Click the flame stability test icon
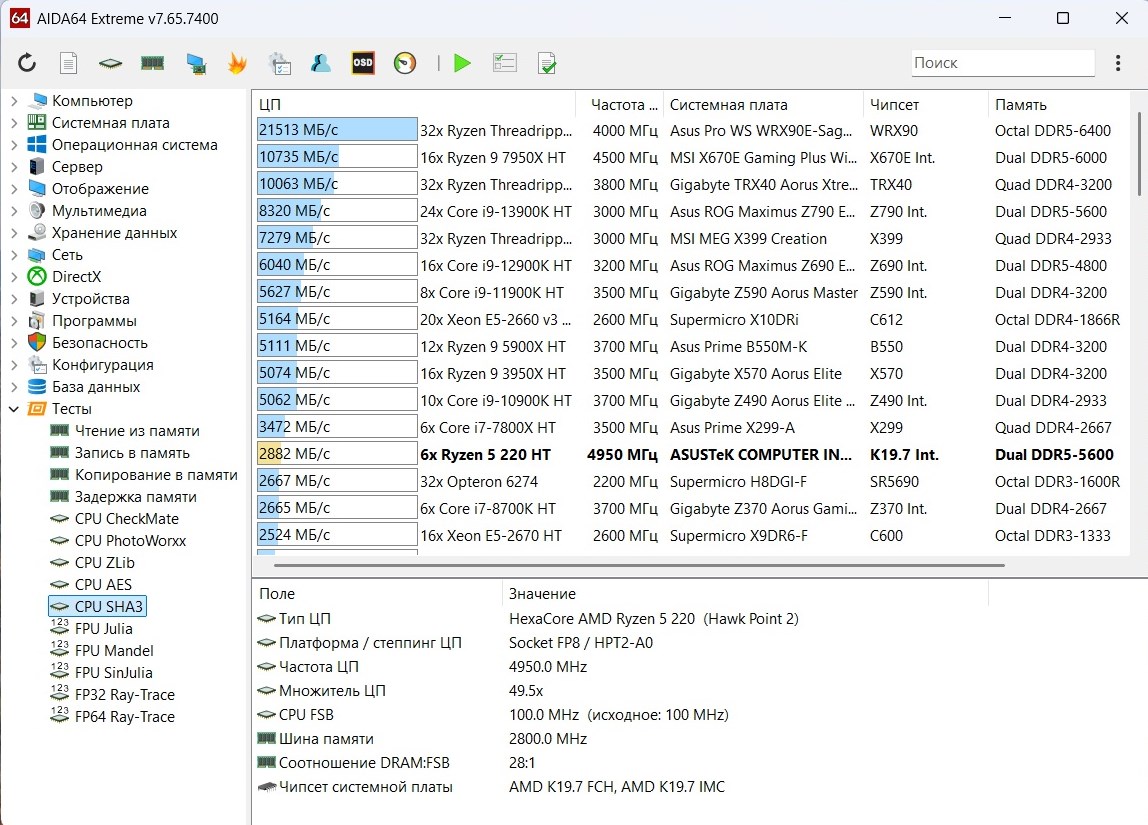 [237, 63]
